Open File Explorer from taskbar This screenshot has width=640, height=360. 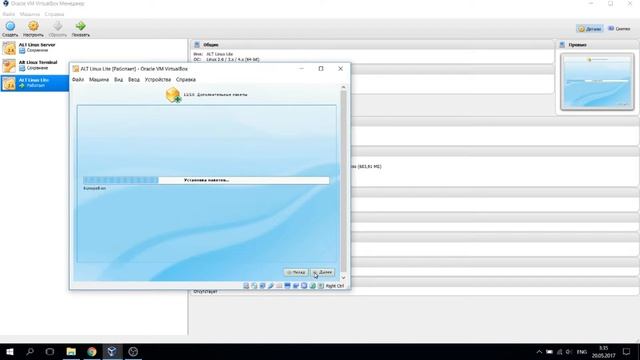coord(71,351)
